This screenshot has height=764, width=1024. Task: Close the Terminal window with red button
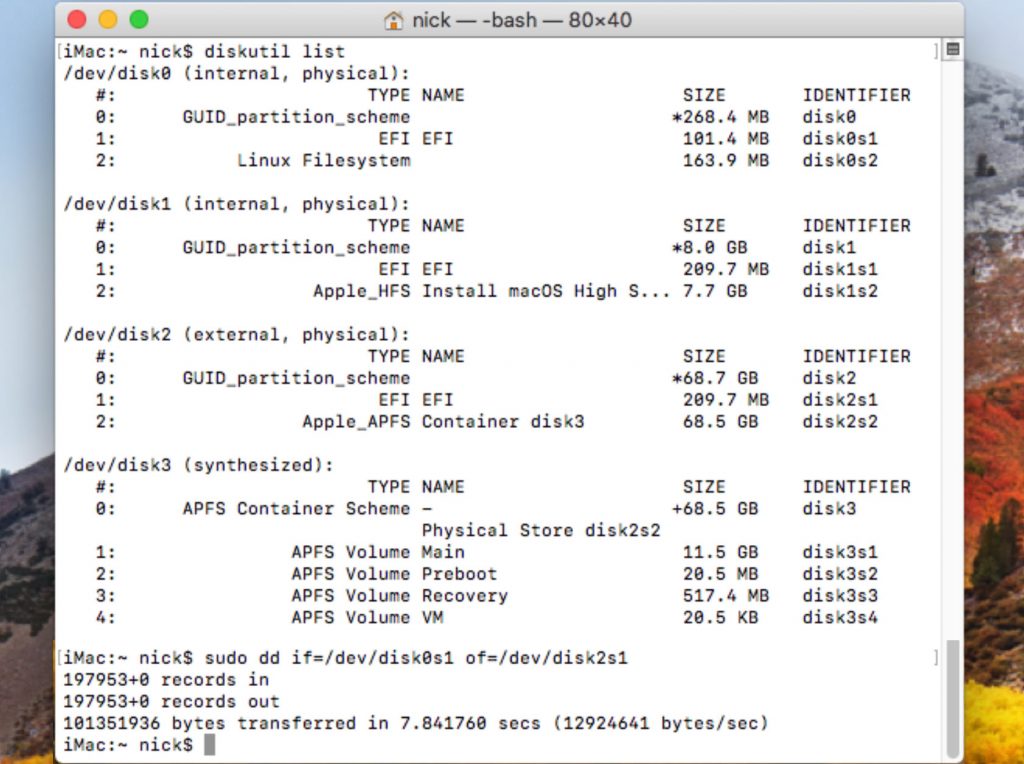pyautogui.click(x=78, y=20)
